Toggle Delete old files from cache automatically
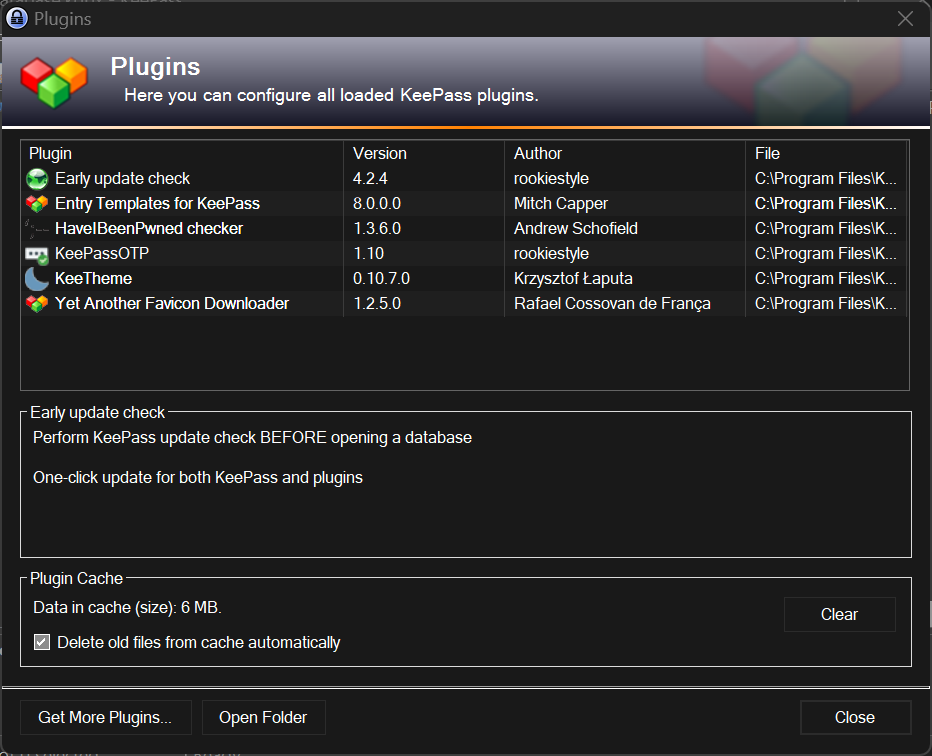This screenshot has width=932, height=756. pos(42,642)
